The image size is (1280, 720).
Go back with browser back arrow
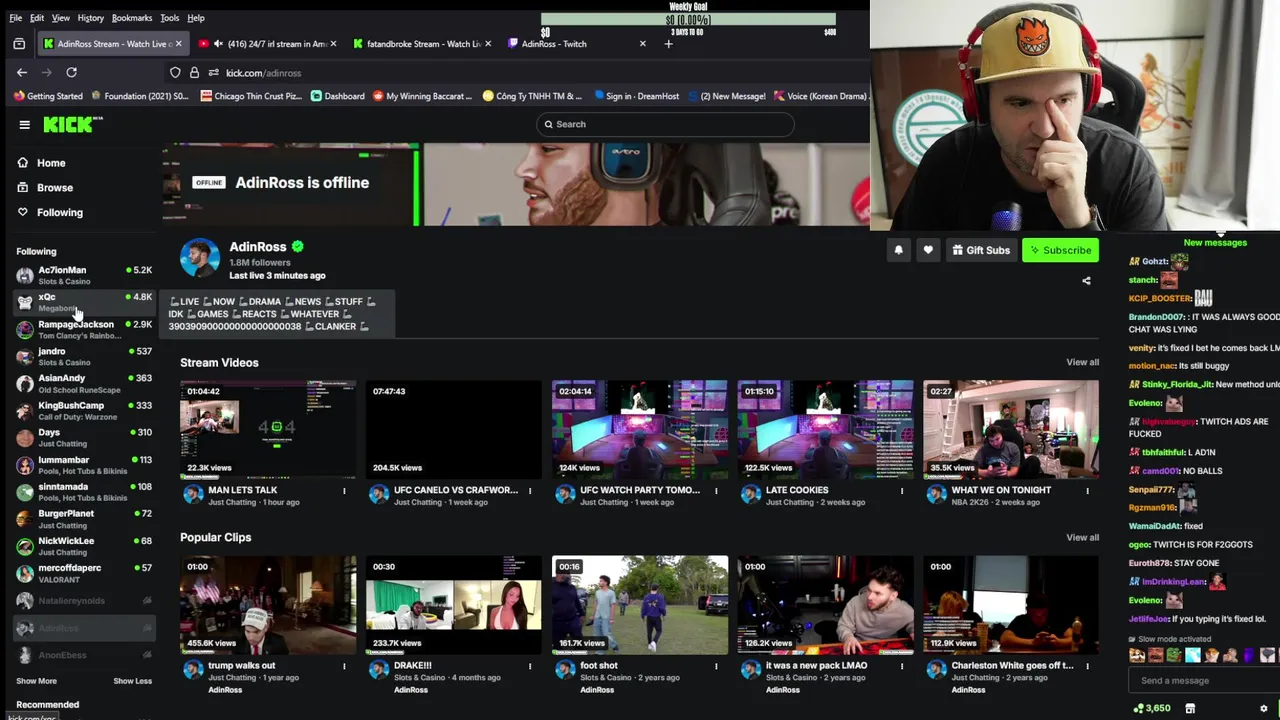click(x=22, y=72)
